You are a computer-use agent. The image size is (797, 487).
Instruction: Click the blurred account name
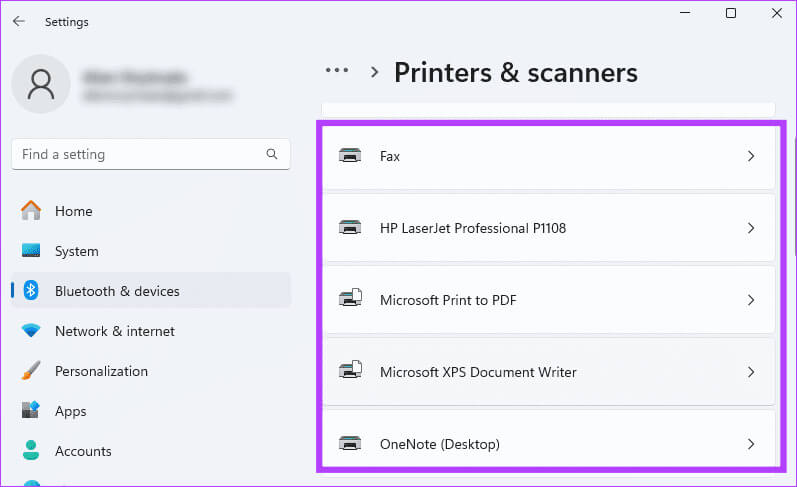(135, 77)
